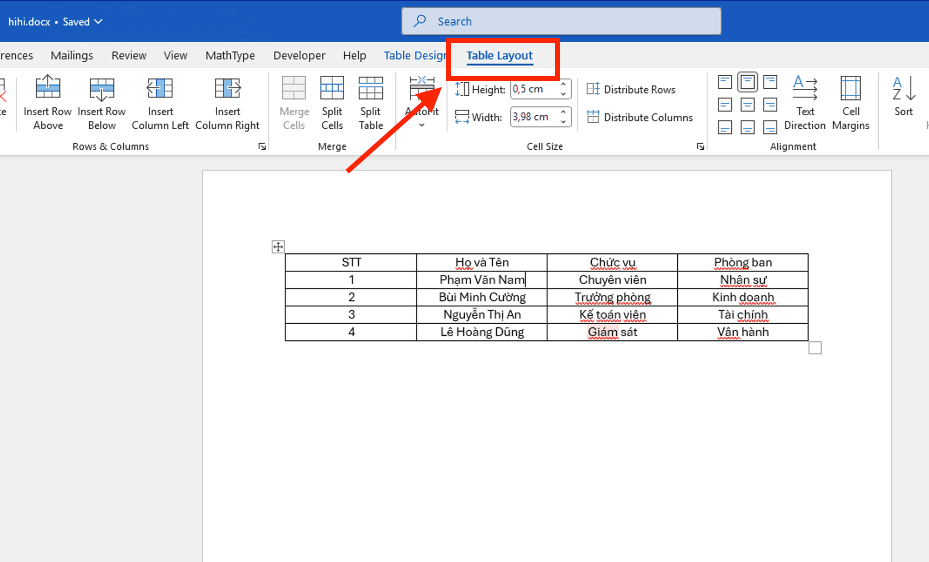Viewport: 929px width, 562px height.
Task: Click the cell Trưởng phòng
Action: (612, 297)
